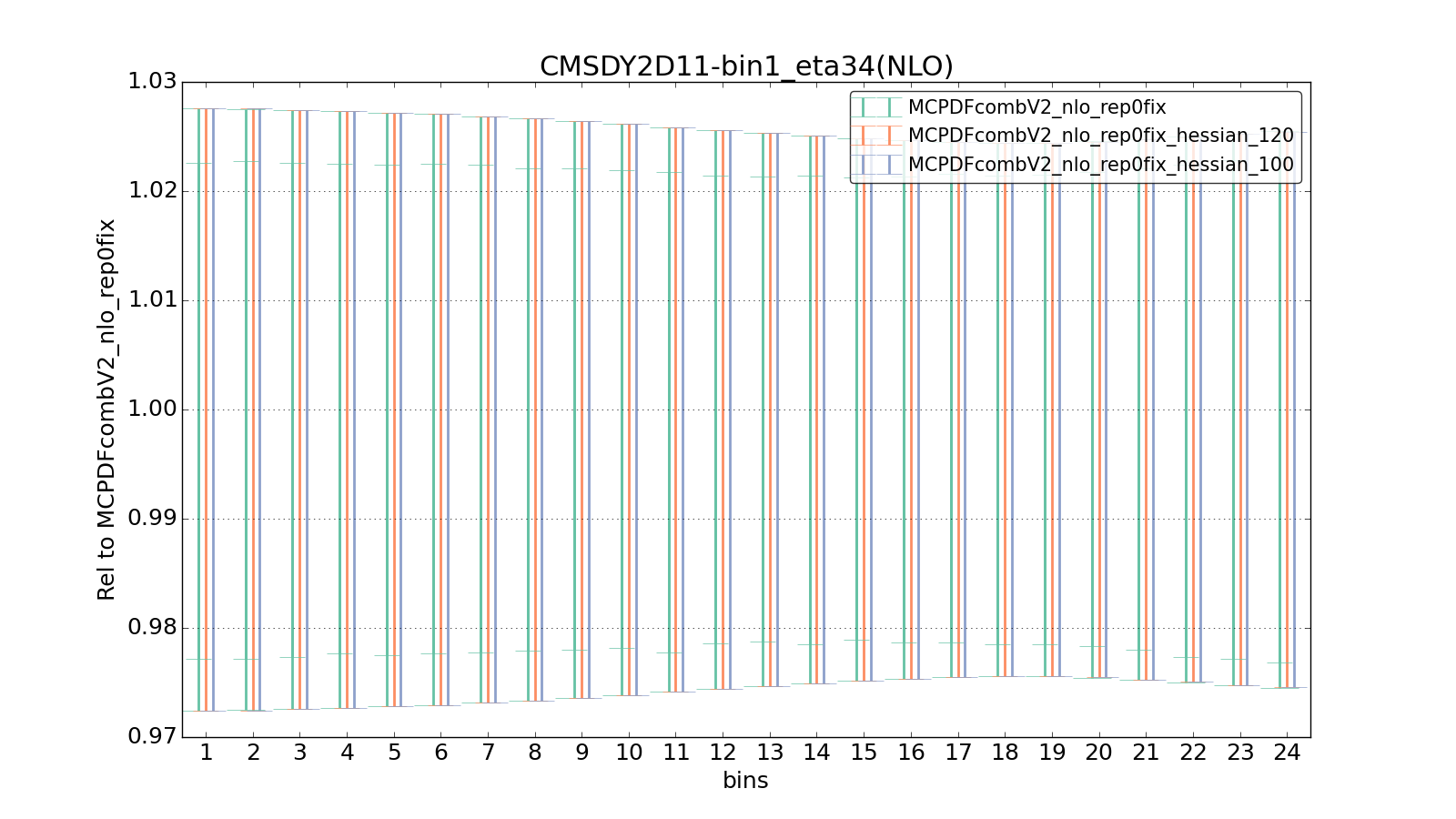Click the orange error bar at bin 7
This screenshot has width=1456, height=819.
tap(489, 409)
